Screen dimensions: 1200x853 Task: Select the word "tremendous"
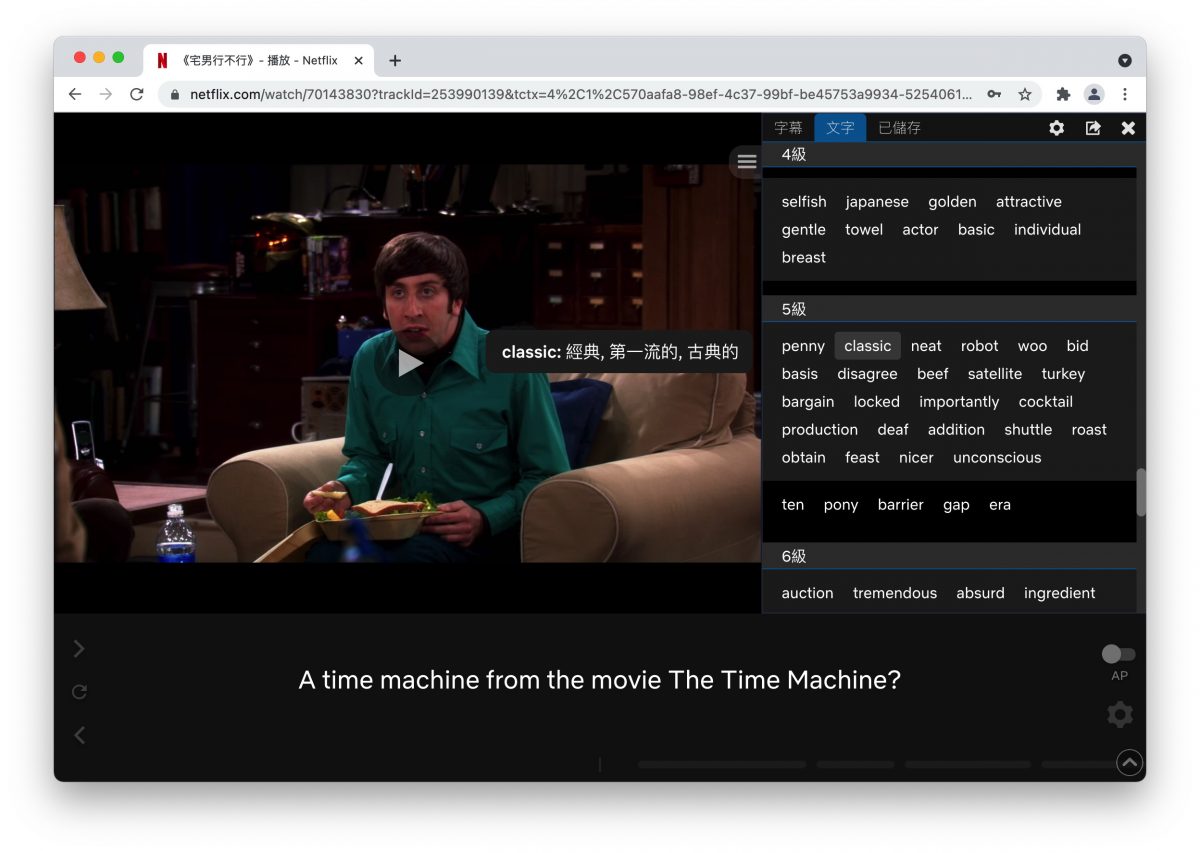[895, 593]
